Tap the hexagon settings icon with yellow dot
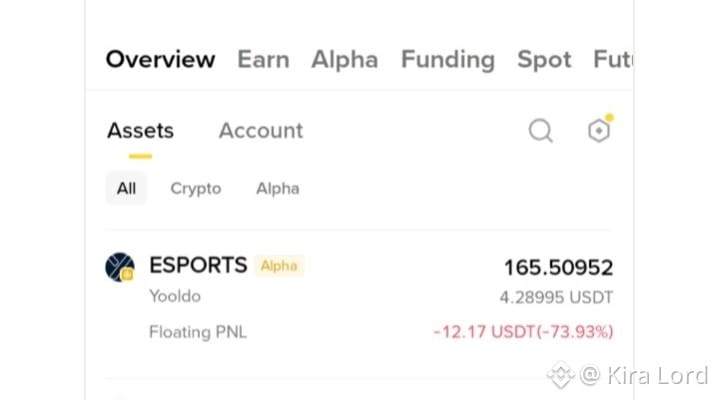This screenshot has height=400, width=716. [x=600, y=129]
